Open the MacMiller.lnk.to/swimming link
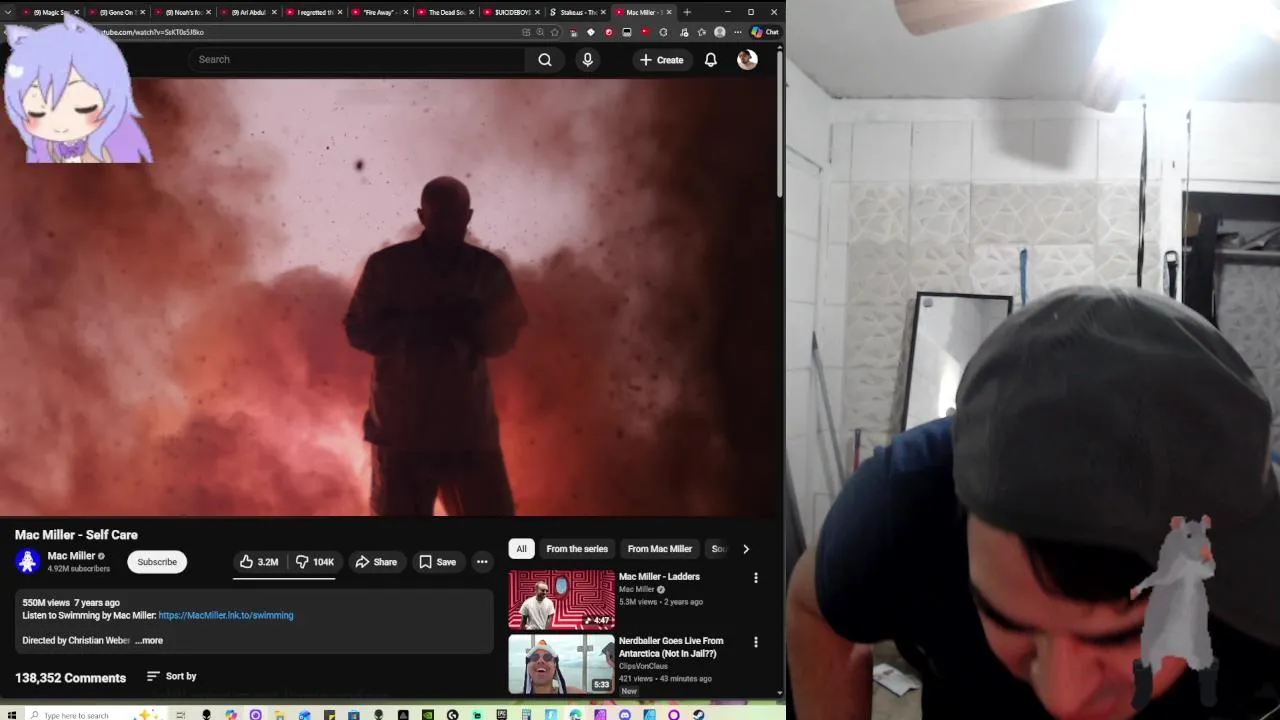The image size is (1280, 720). click(226, 616)
